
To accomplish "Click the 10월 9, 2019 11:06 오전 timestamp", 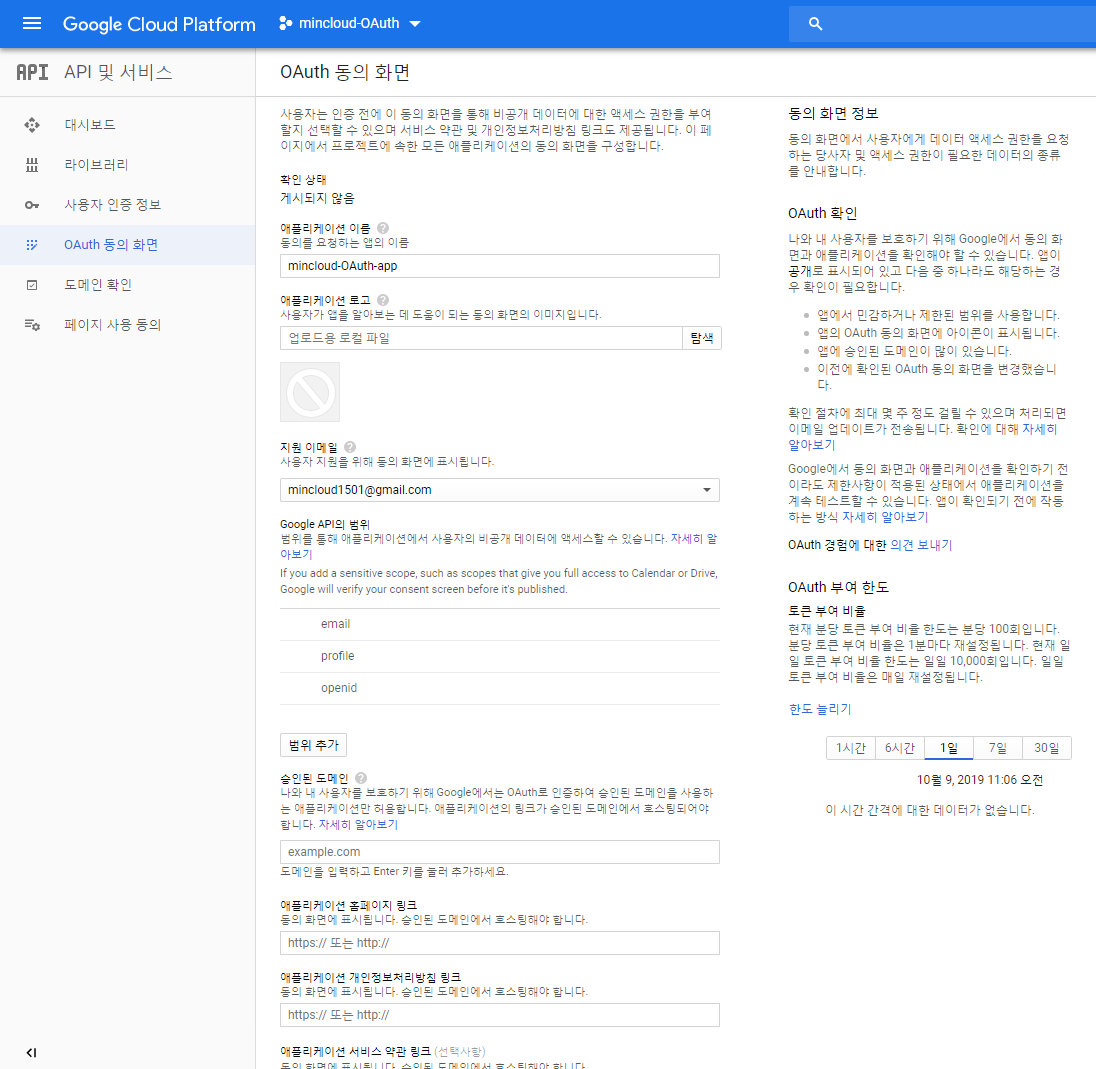I will tap(980, 780).
